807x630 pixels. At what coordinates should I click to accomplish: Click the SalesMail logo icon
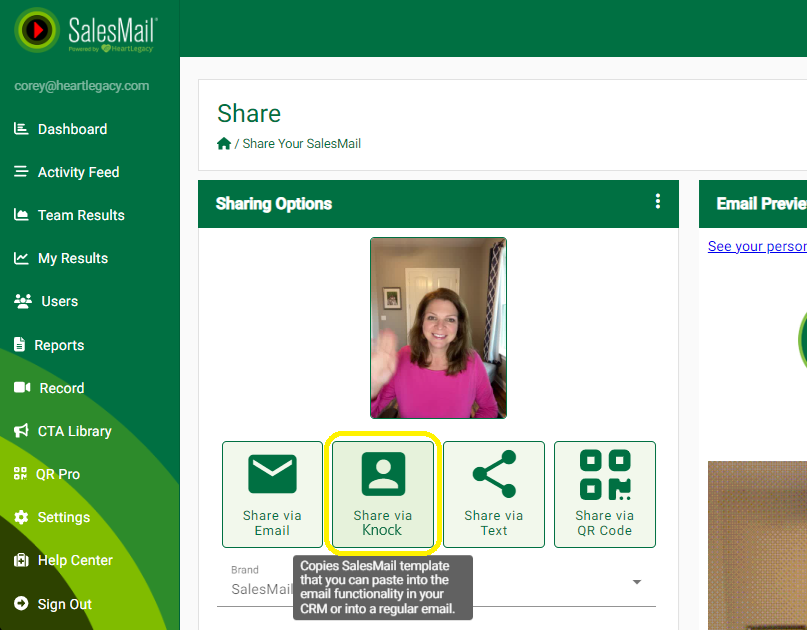point(37,30)
